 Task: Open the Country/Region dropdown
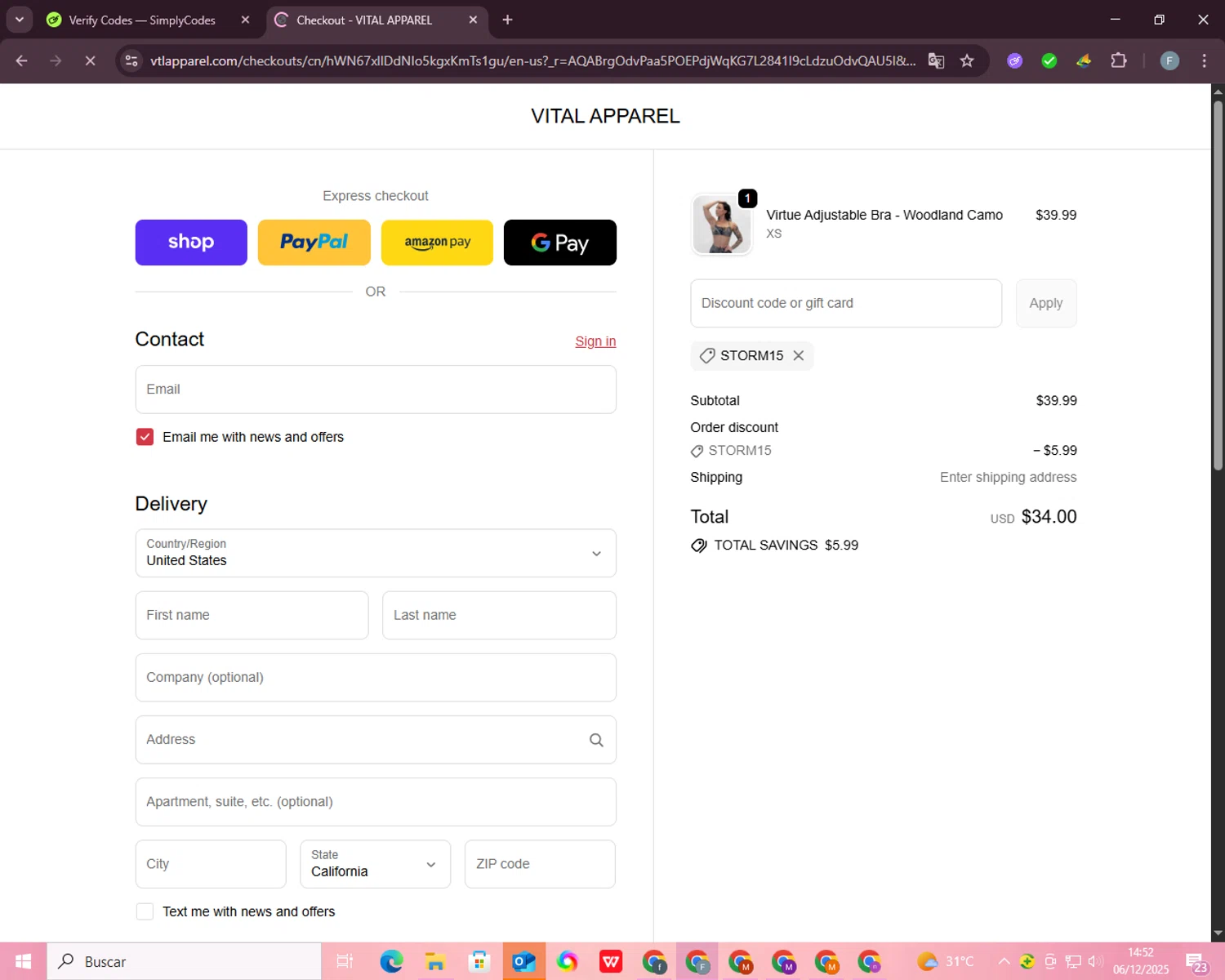376,553
